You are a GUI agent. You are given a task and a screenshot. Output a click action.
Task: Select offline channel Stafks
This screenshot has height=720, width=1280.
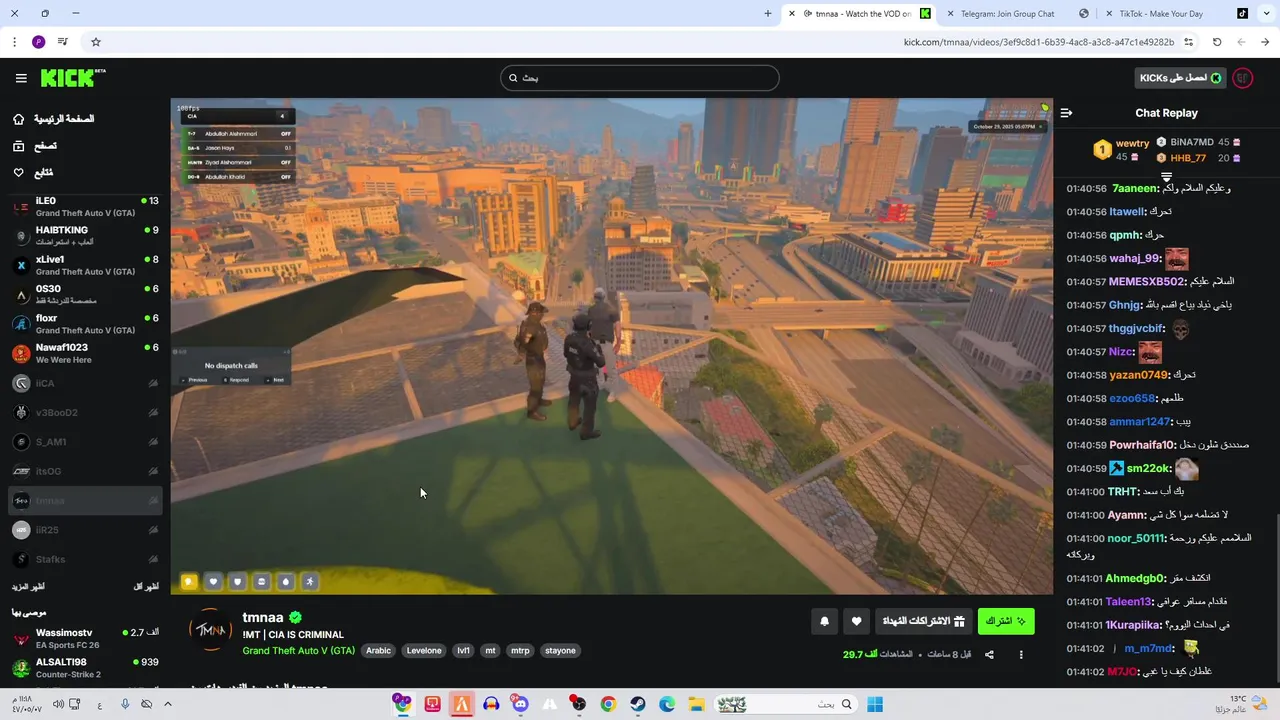(85, 559)
